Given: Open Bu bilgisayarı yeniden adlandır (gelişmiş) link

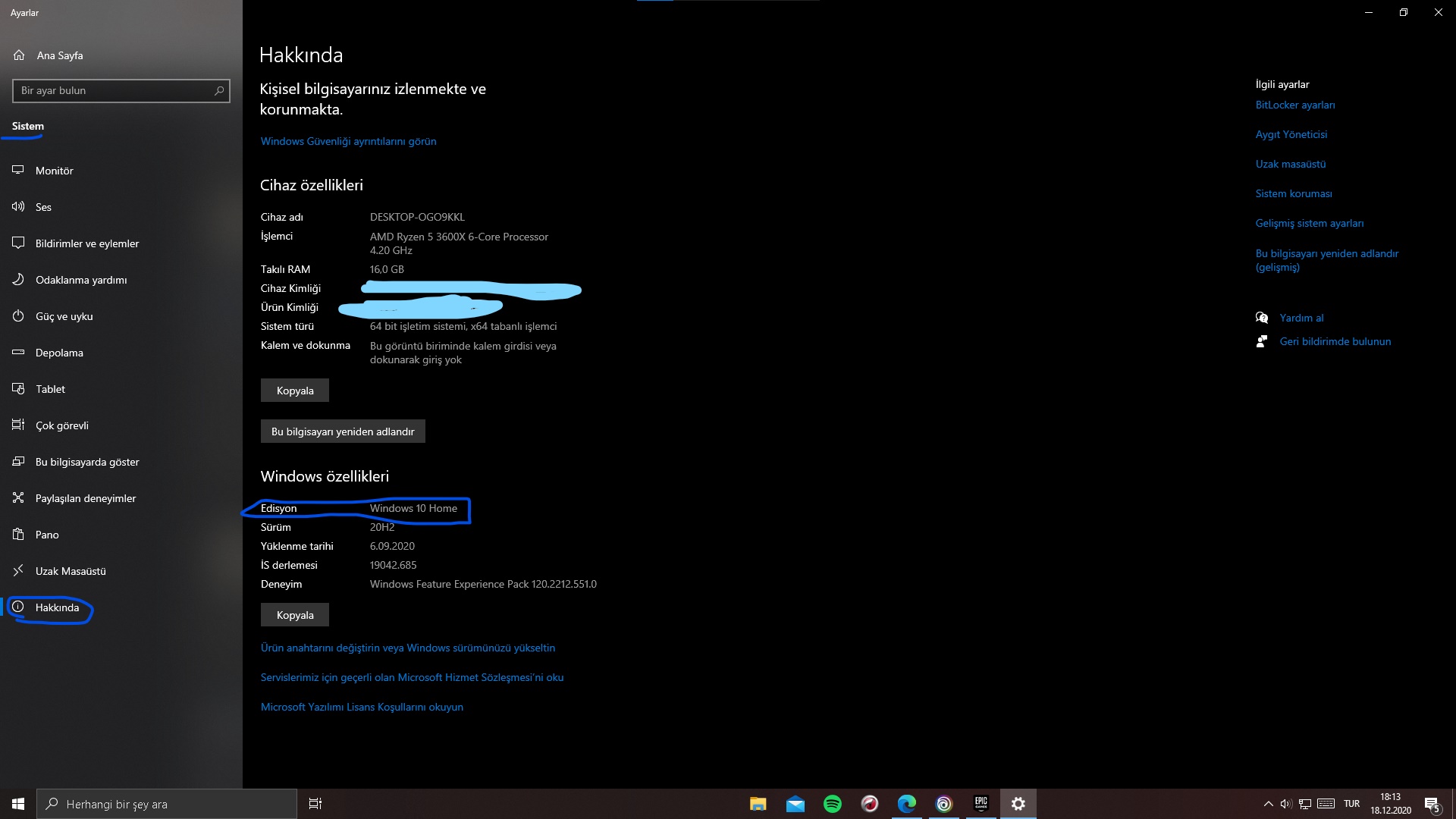Looking at the screenshot, I should [1327, 261].
